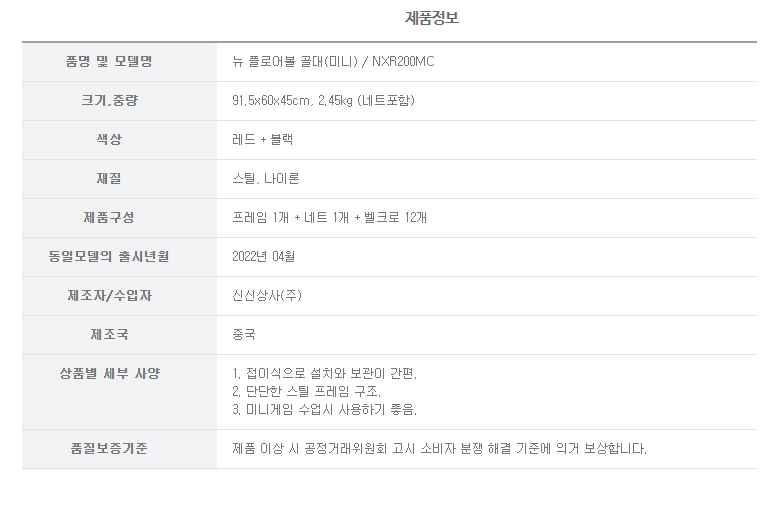Image resolution: width=780 pixels, height=525 pixels.
Task: Select the 제조자/수입자 label cell
Action: click(x=119, y=296)
